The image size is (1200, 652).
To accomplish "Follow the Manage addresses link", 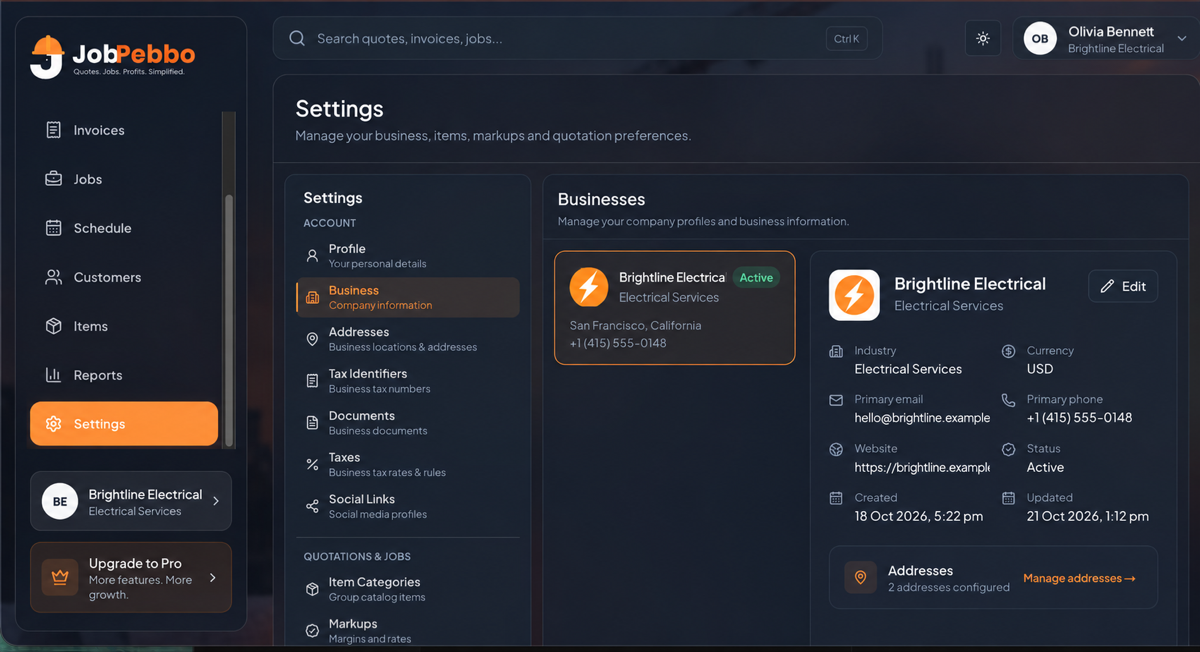I will (1079, 578).
